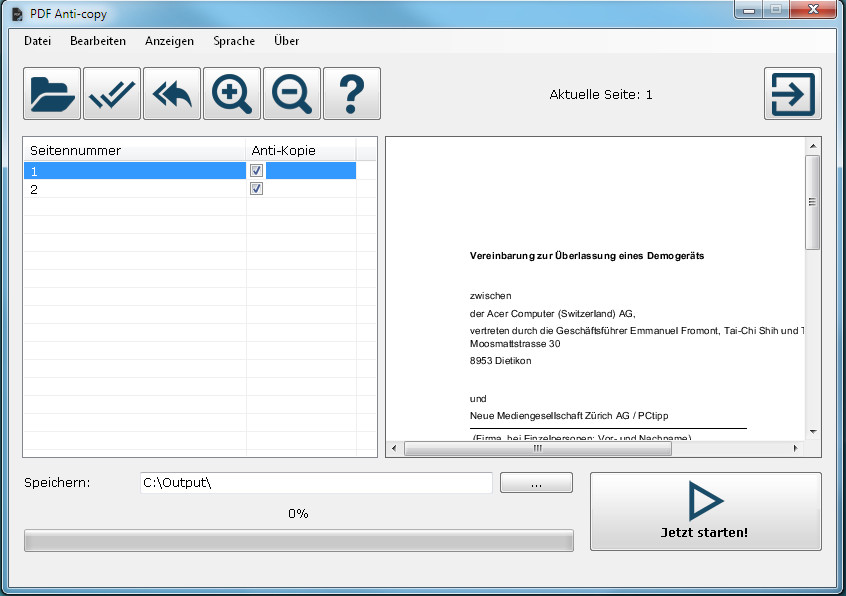Click 'der Acer Computer (Switzerland) AG,' line

[x=552, y=313]
